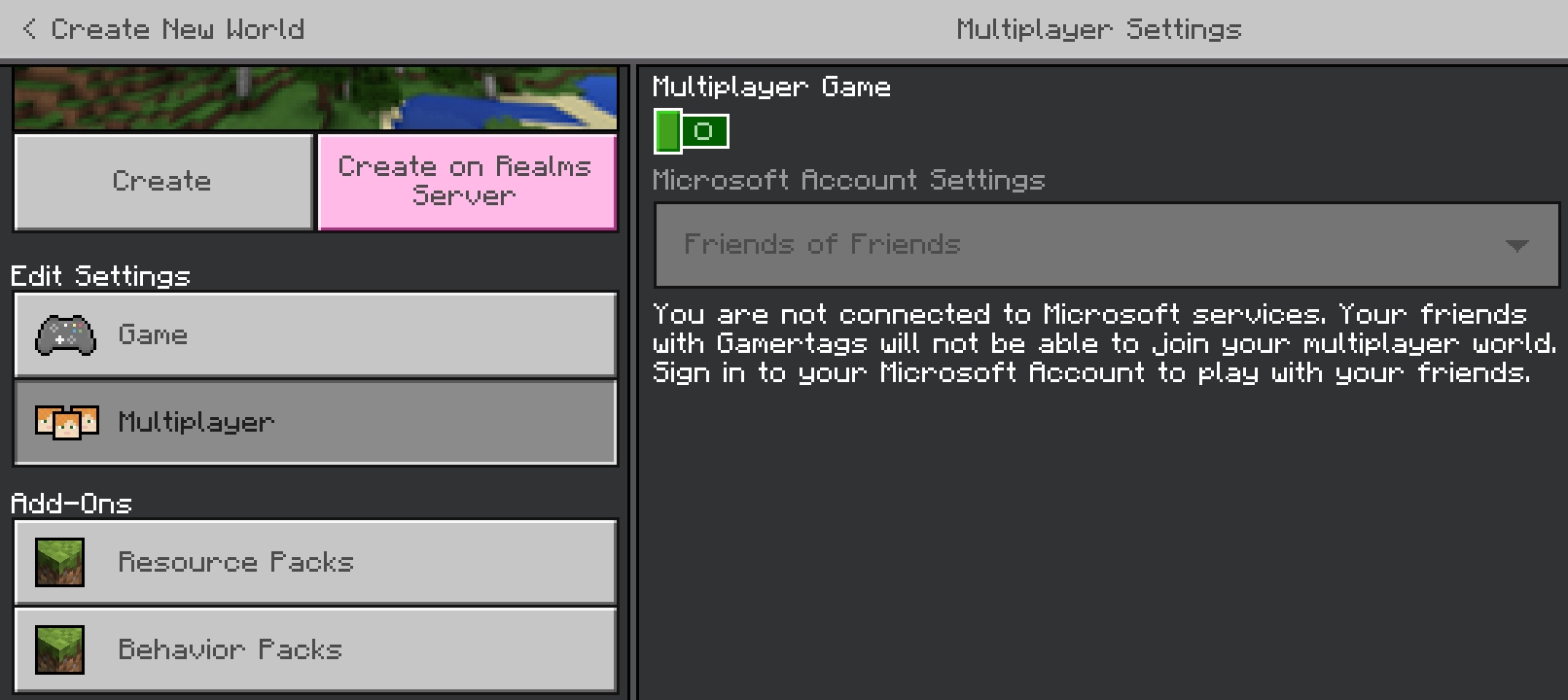Screen dimensions: 1568x700
Task: Click the Resource Packs grass block icon
Action: pyautogui.click(x=59, y=562)
